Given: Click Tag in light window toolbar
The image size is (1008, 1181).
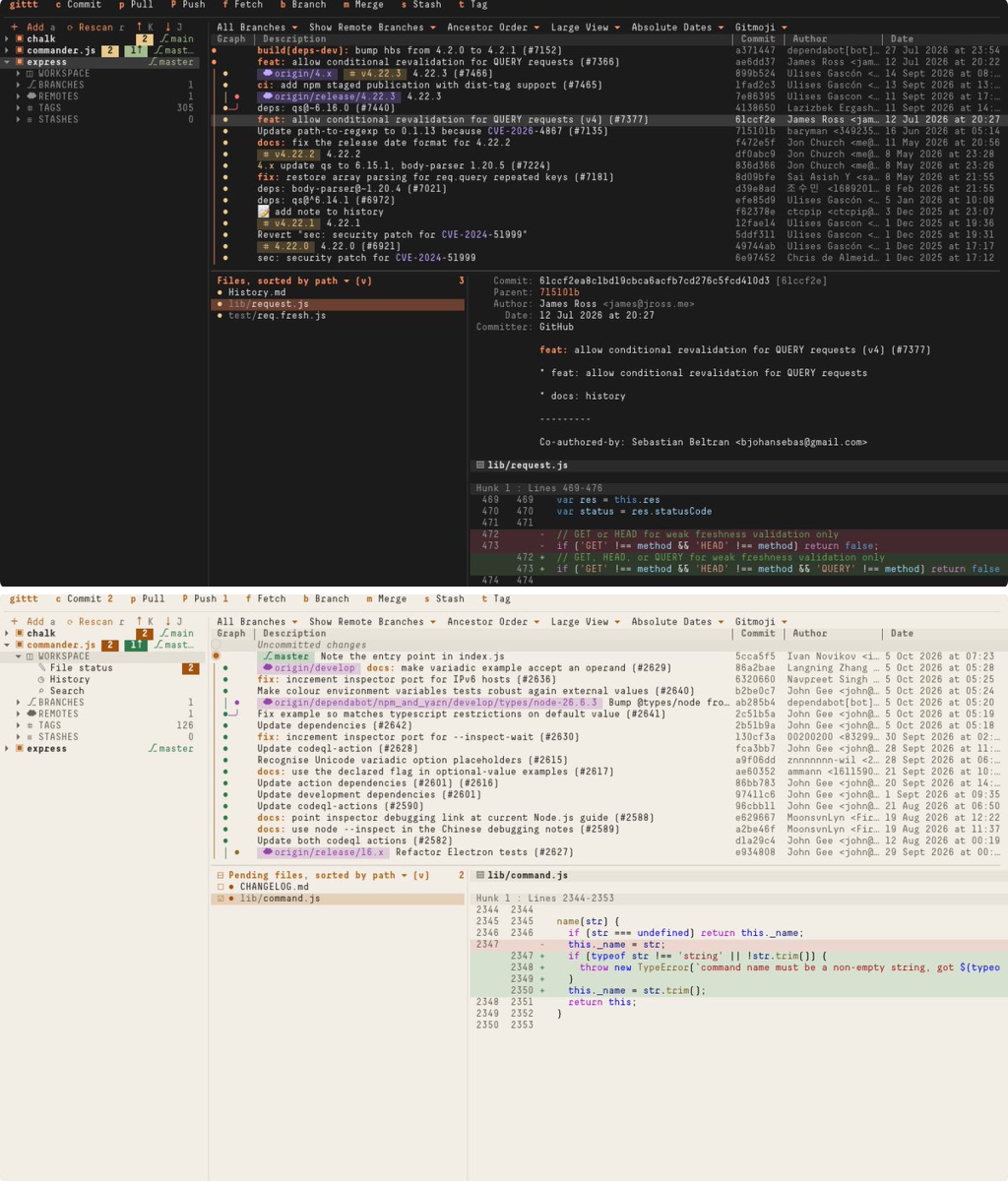Looking at the screenshot, I should click(496, 598).
